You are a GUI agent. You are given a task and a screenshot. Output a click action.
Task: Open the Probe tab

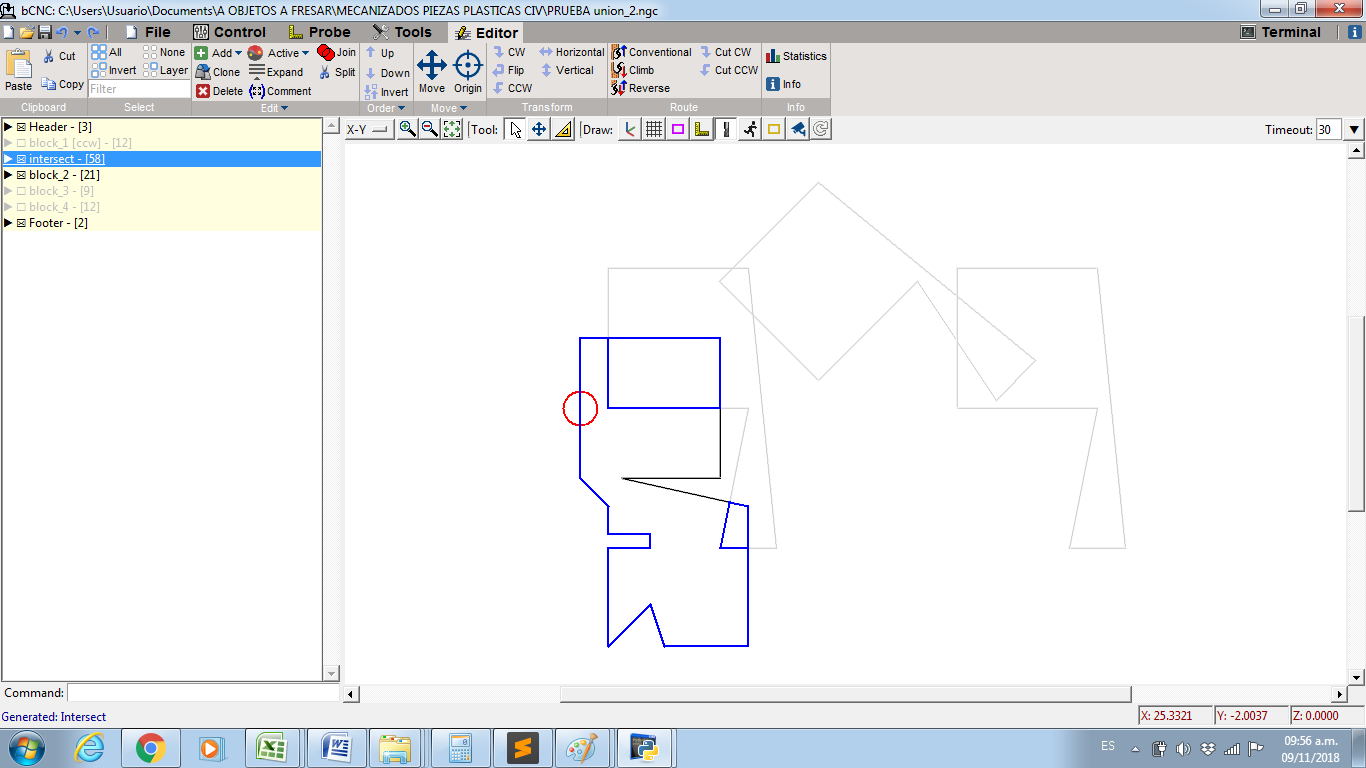click(319, 32)
